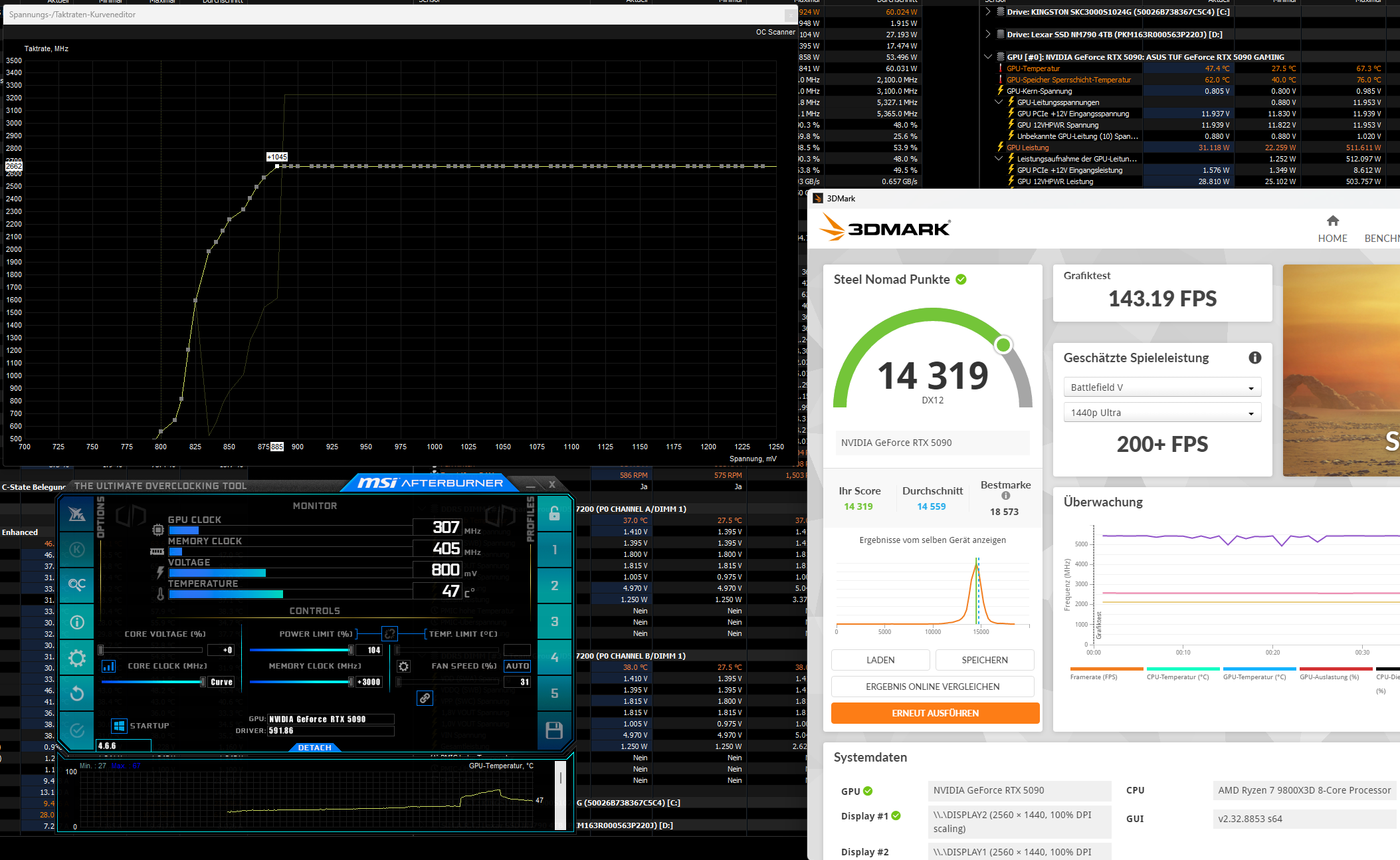Load Afterburner profile slot 1
Image resolution: width=1400 pixels, height=860 pixels.
click(x=554, y=550)
